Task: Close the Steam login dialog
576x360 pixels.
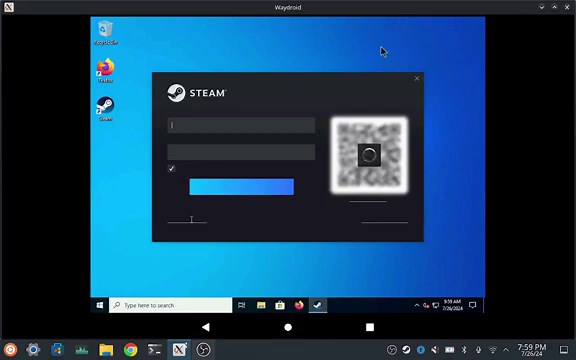Action: click(417, 78)
